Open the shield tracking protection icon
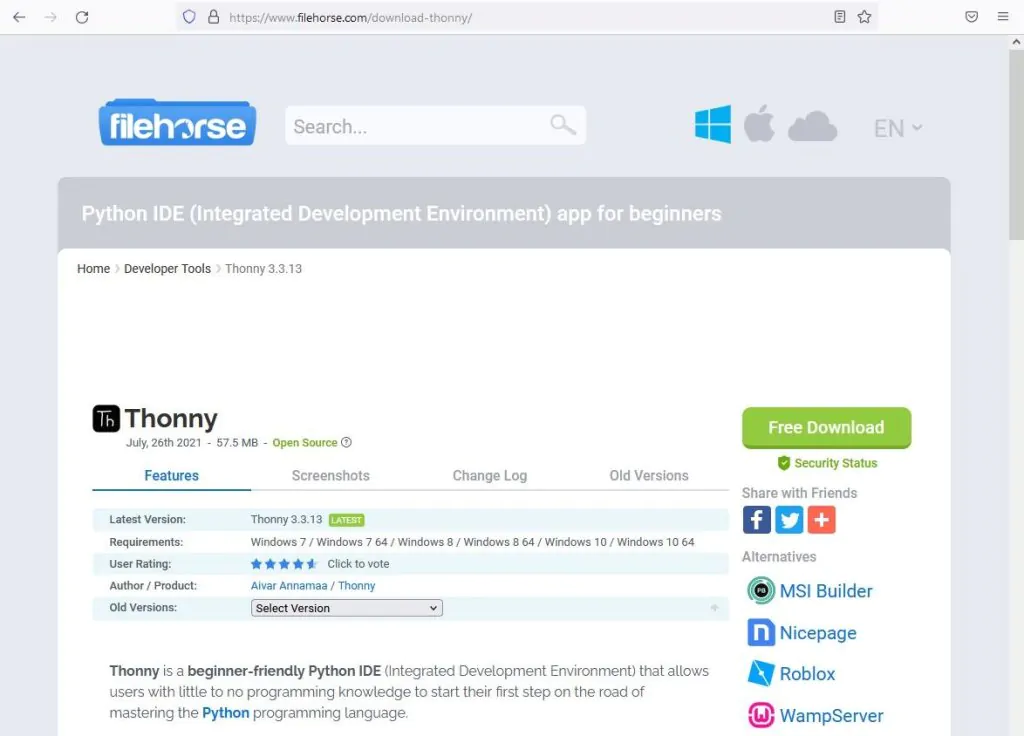The height and width of the screenshot is (736, 1024). point(189,17)
